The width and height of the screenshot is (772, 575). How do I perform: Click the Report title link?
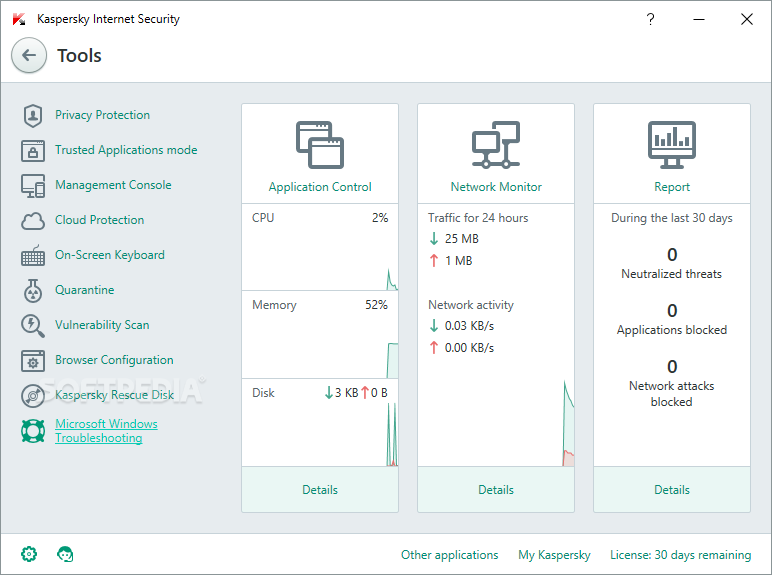[672, 187]
